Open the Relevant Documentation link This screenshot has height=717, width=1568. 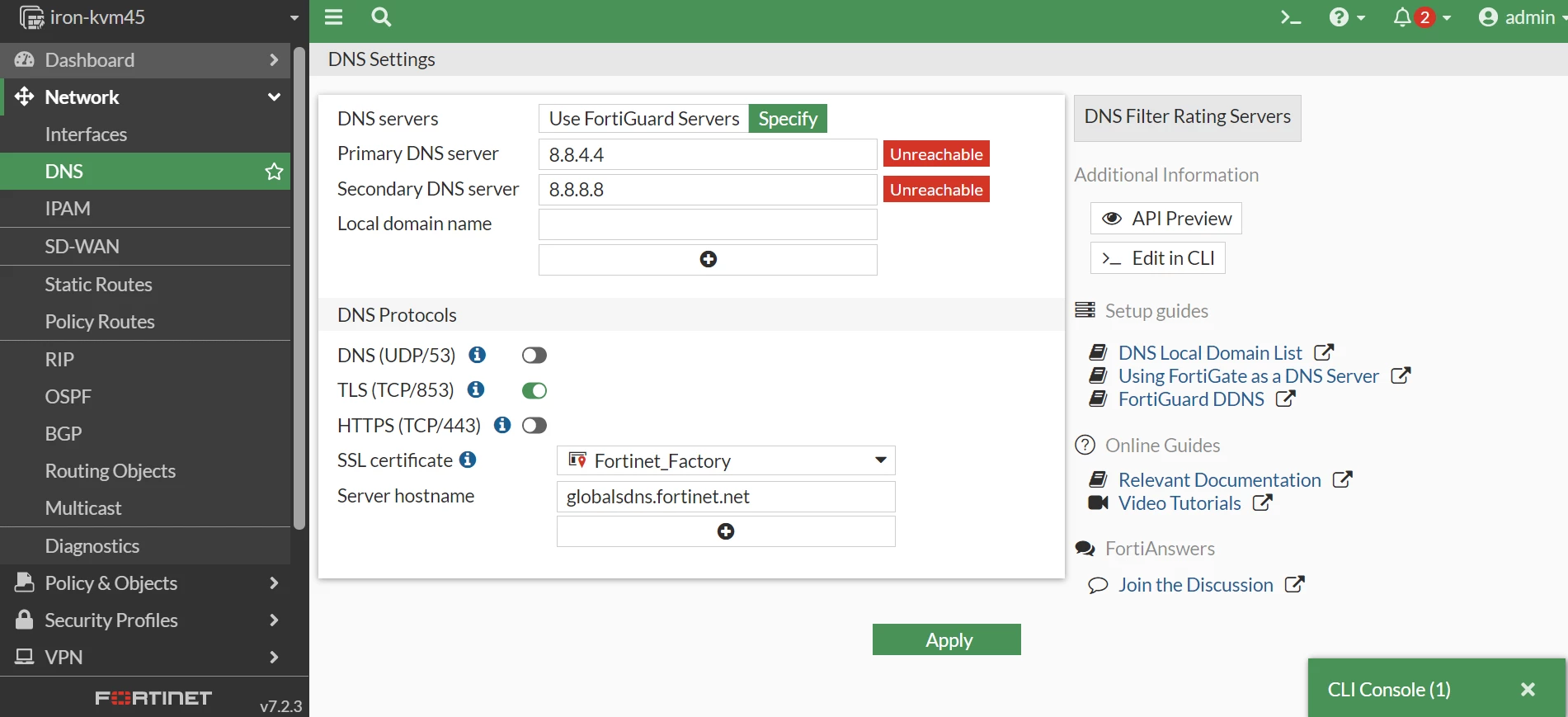(x=1219, y=480)
